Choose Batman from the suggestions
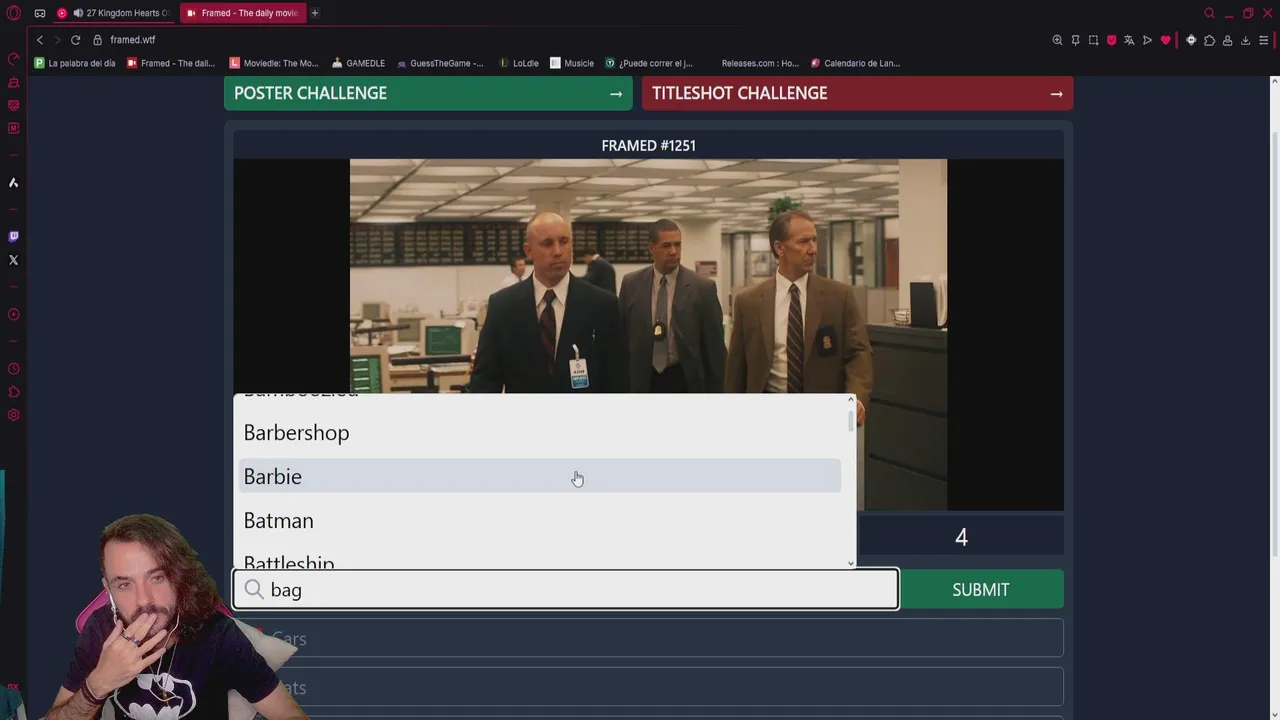Screen dimensions: 1280x720 pyautogui.click(x=540, y=520)
